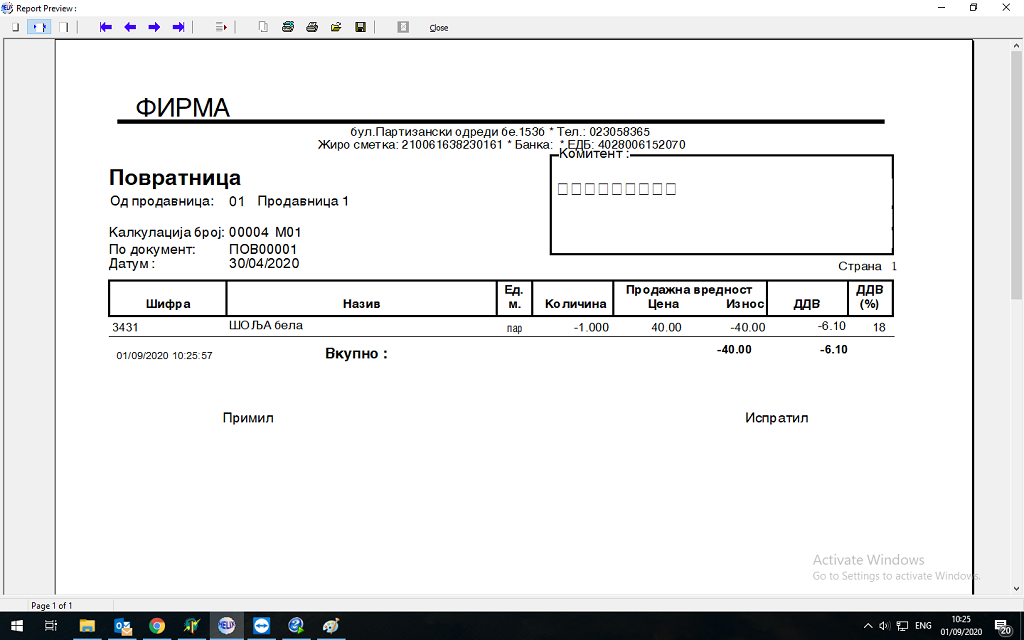Open the printer setup icon
The image size is (1024, 640).
click(287, 27)
